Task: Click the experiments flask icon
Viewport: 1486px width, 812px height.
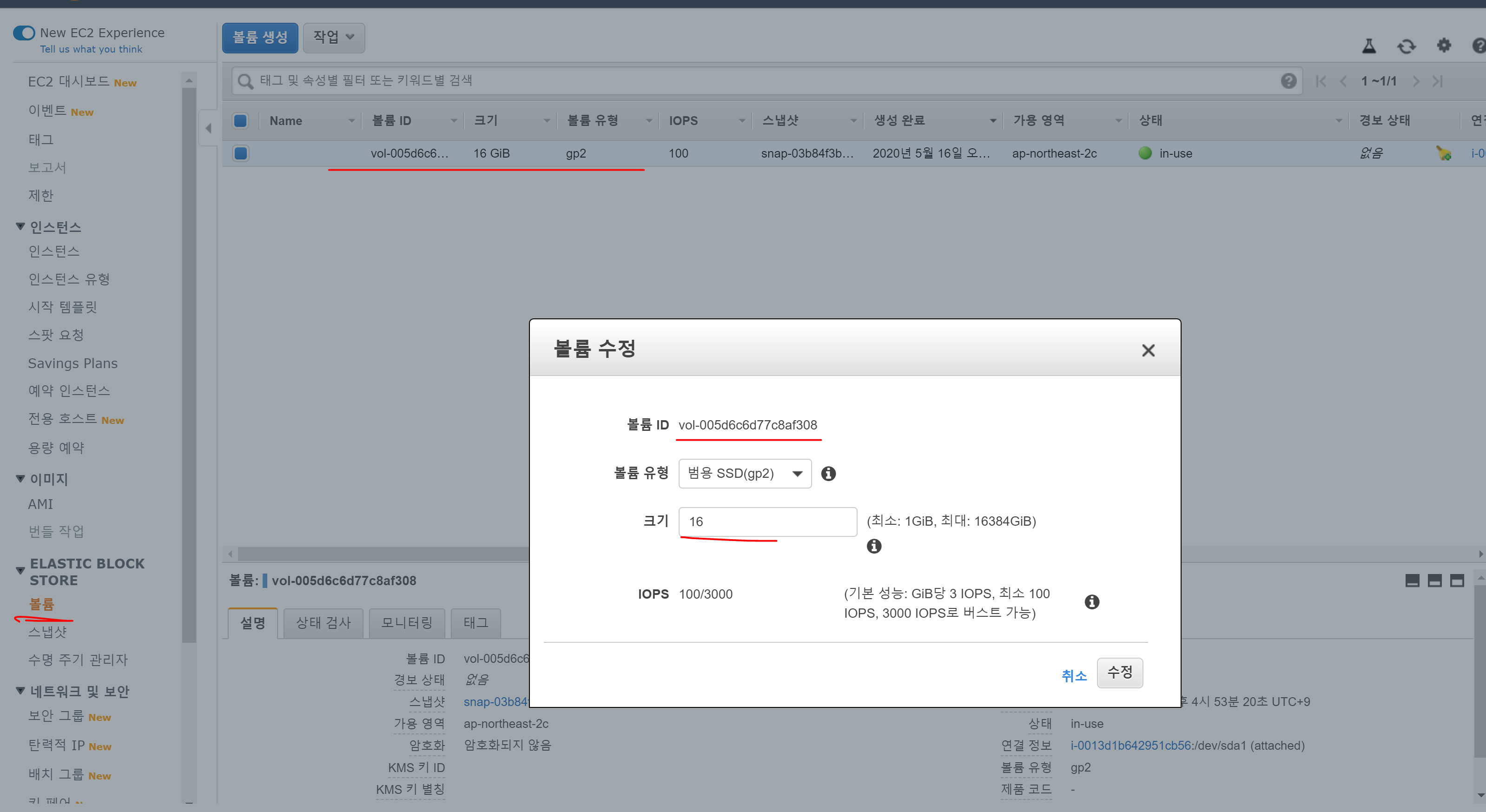Action: (1368, 46)
